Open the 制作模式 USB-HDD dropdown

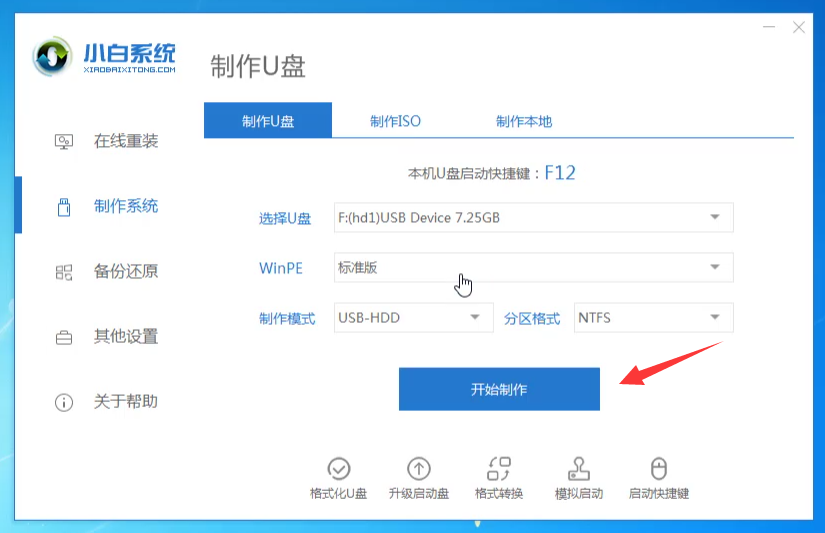[x=414, y=317]
